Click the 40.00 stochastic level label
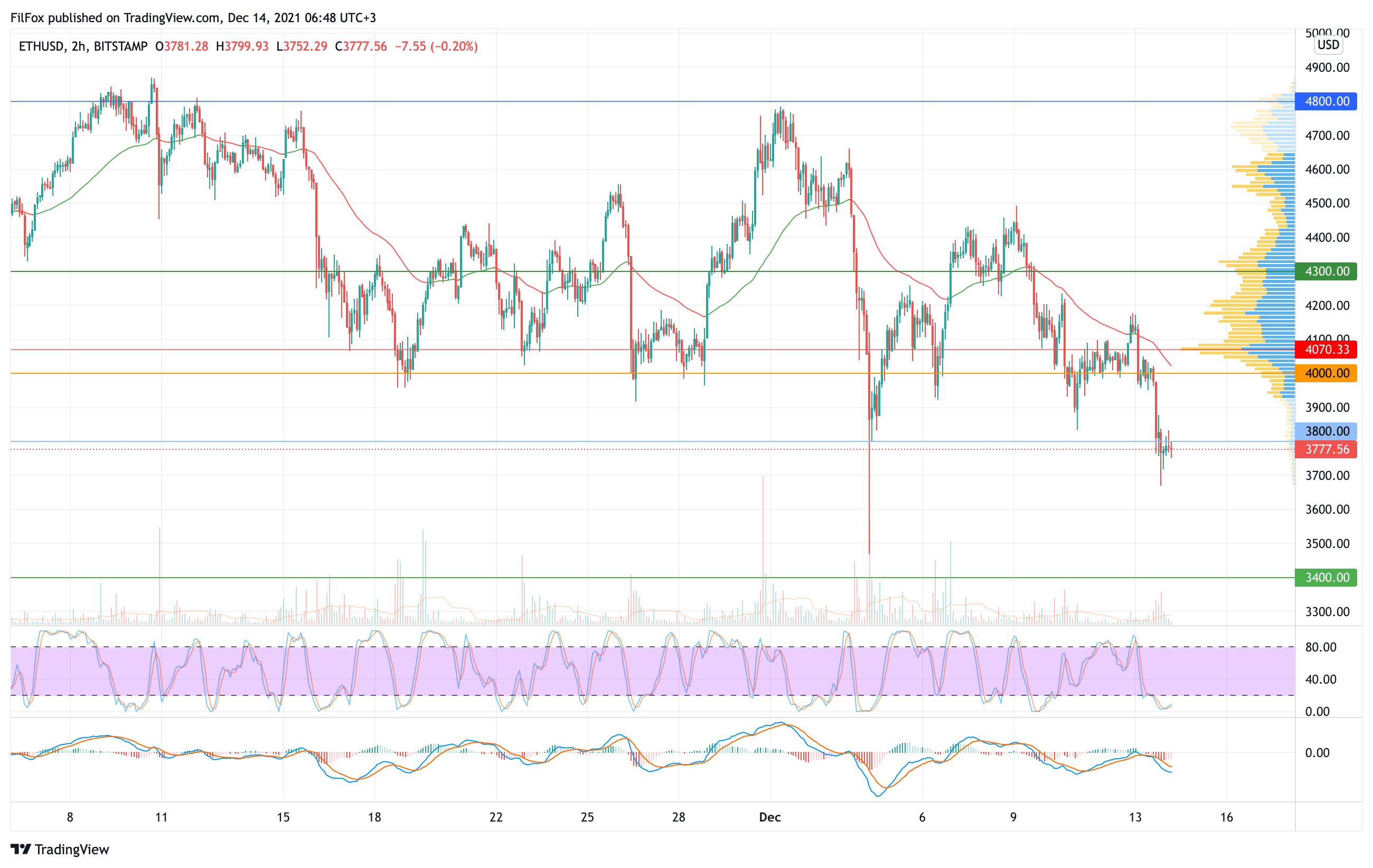The width and height of the screenshot is (1373, 868). click(x=1321, y=680)
